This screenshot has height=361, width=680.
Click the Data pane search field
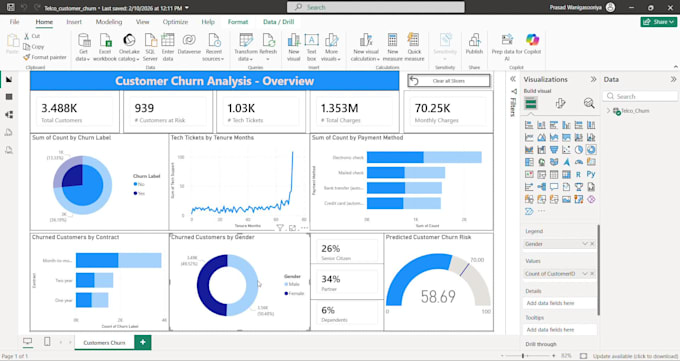(641, 96)
